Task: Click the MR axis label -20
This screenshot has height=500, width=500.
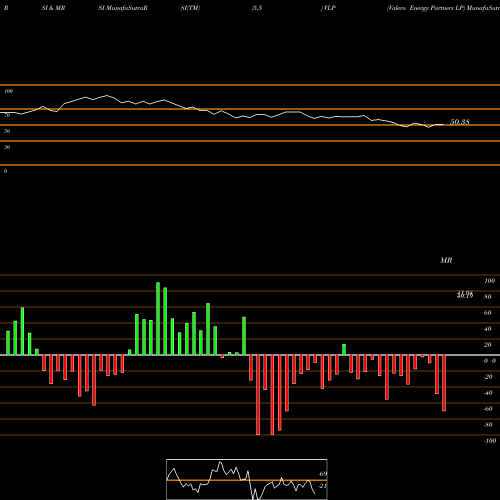Action: tap(488, 377)
